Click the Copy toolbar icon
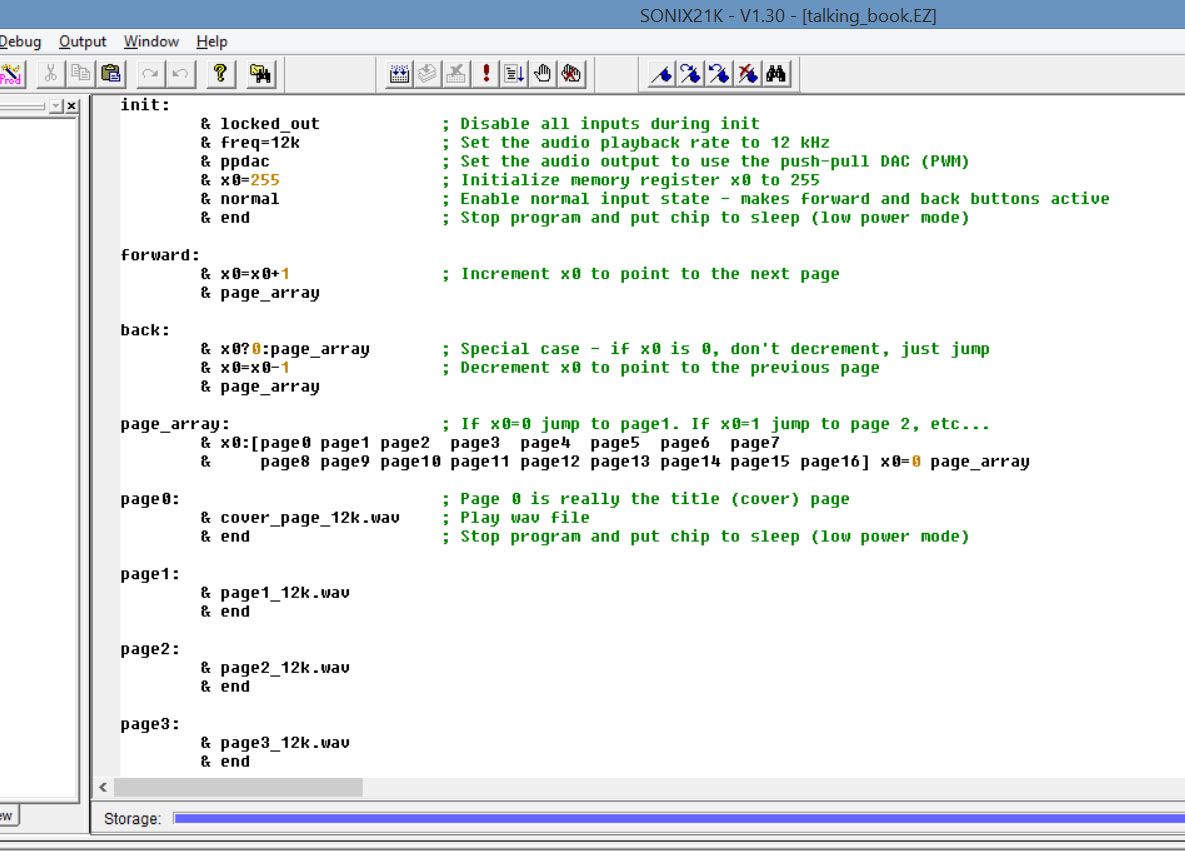This screenshot has height=856, width=1185. point(80,73)
